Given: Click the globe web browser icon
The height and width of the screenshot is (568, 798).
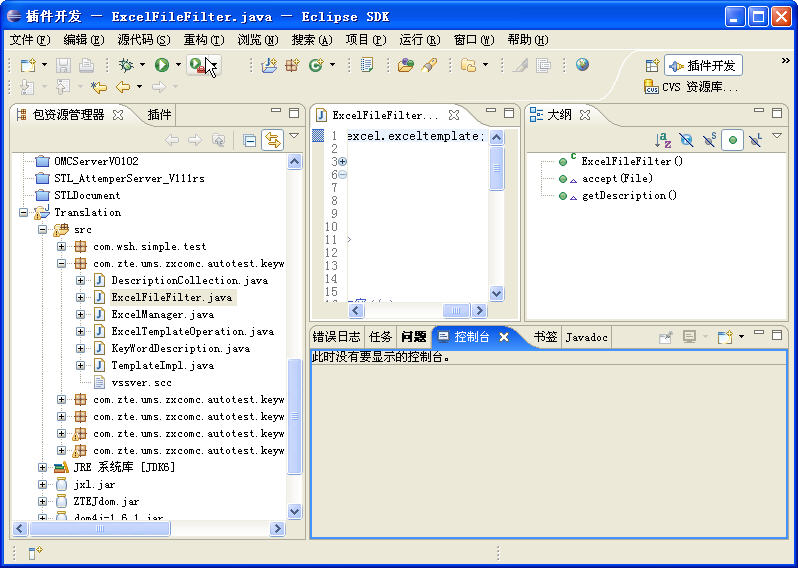Looking at the screenshot, I should pos(583,65).
